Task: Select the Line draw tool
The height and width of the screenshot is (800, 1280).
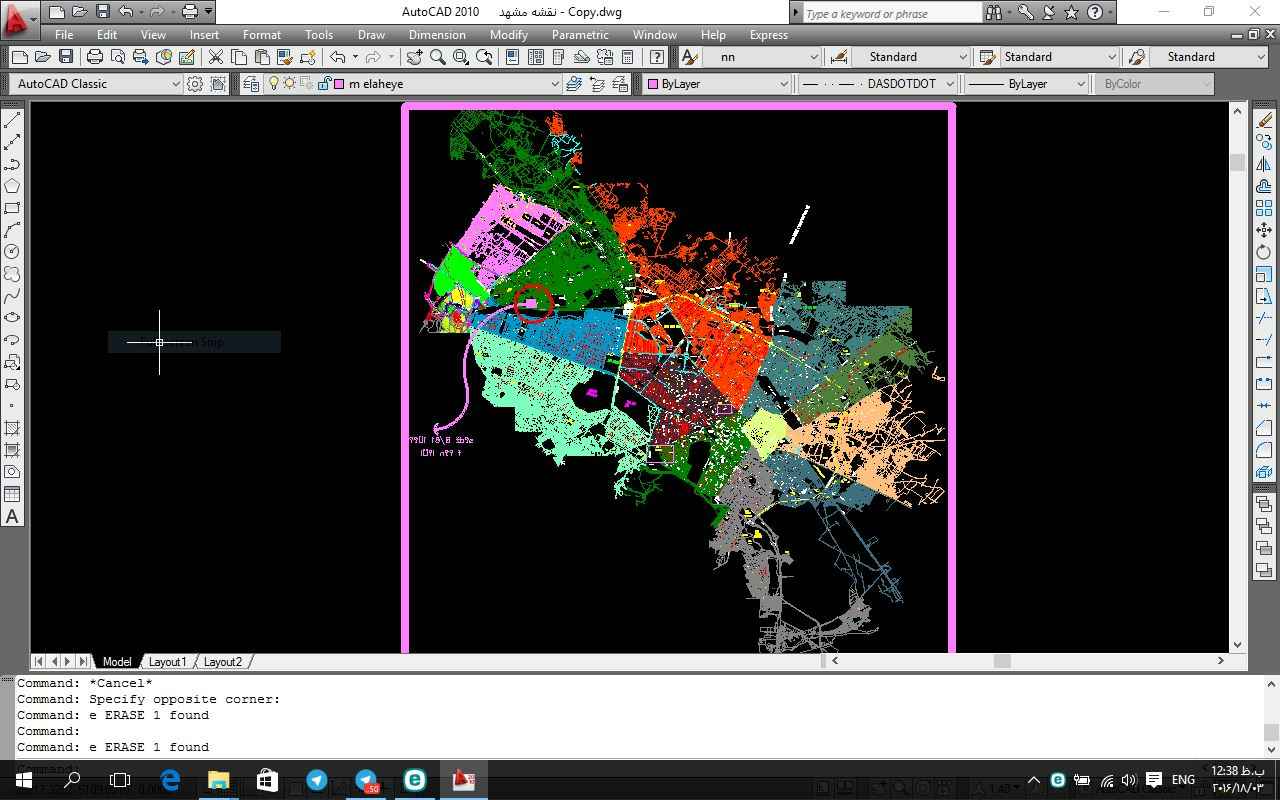Action: 12,120
